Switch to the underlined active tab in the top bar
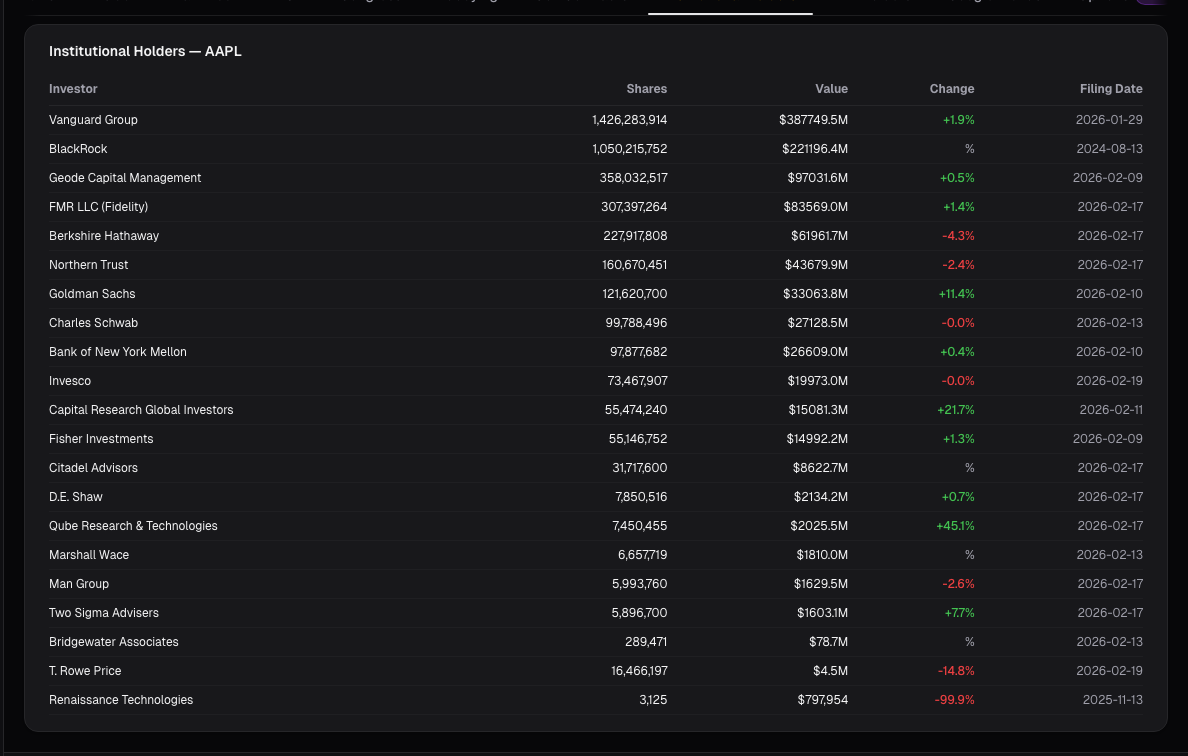The width and height of the screenshot is (1188, 756). pyautogui.click(x=730, y=4)
